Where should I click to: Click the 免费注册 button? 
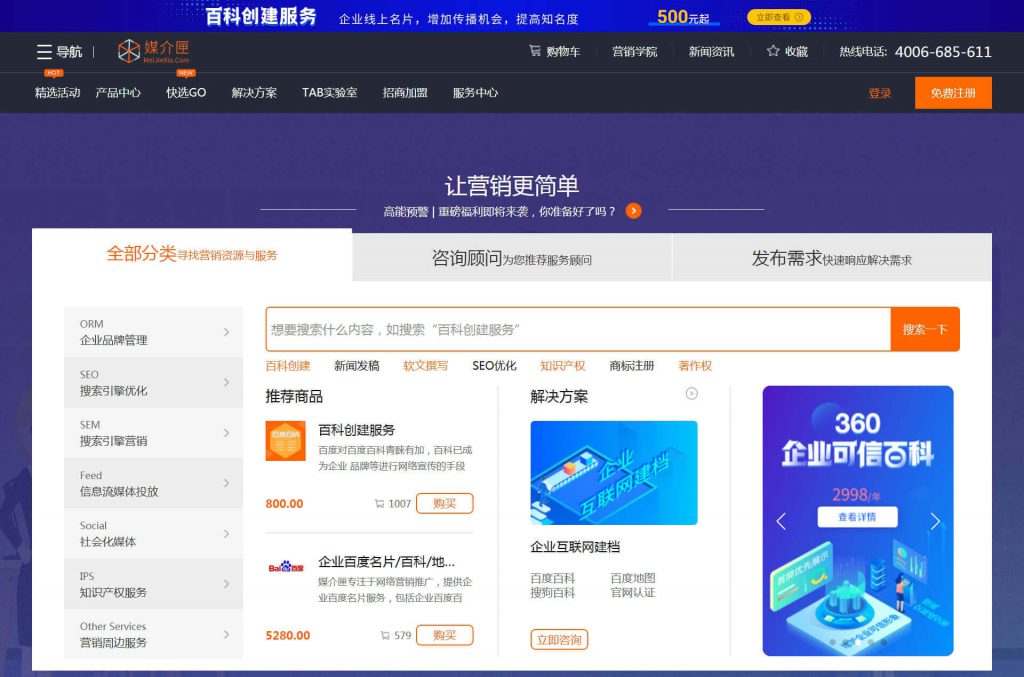[x=952, y=93]
